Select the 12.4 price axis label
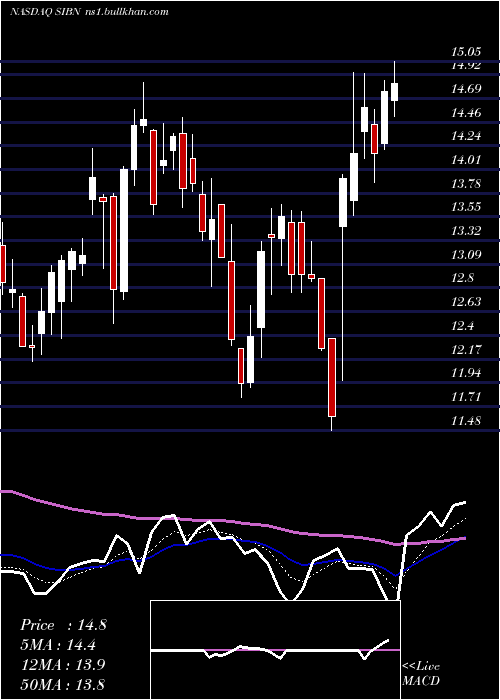Image resolution: width=500 pixels, height=700 pixels. pyautogui.click(x=463, y=326)
